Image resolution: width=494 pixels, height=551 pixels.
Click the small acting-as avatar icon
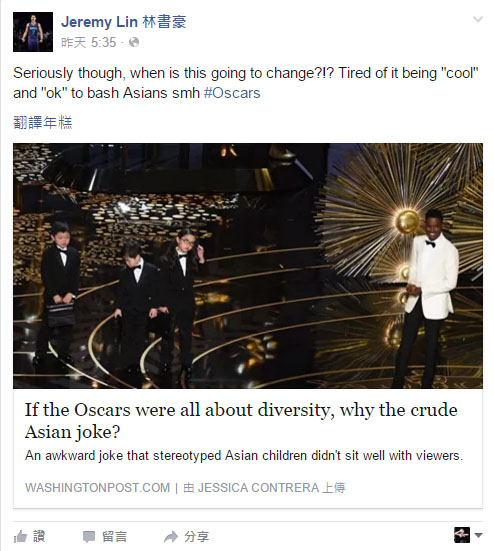click(462, 535)
